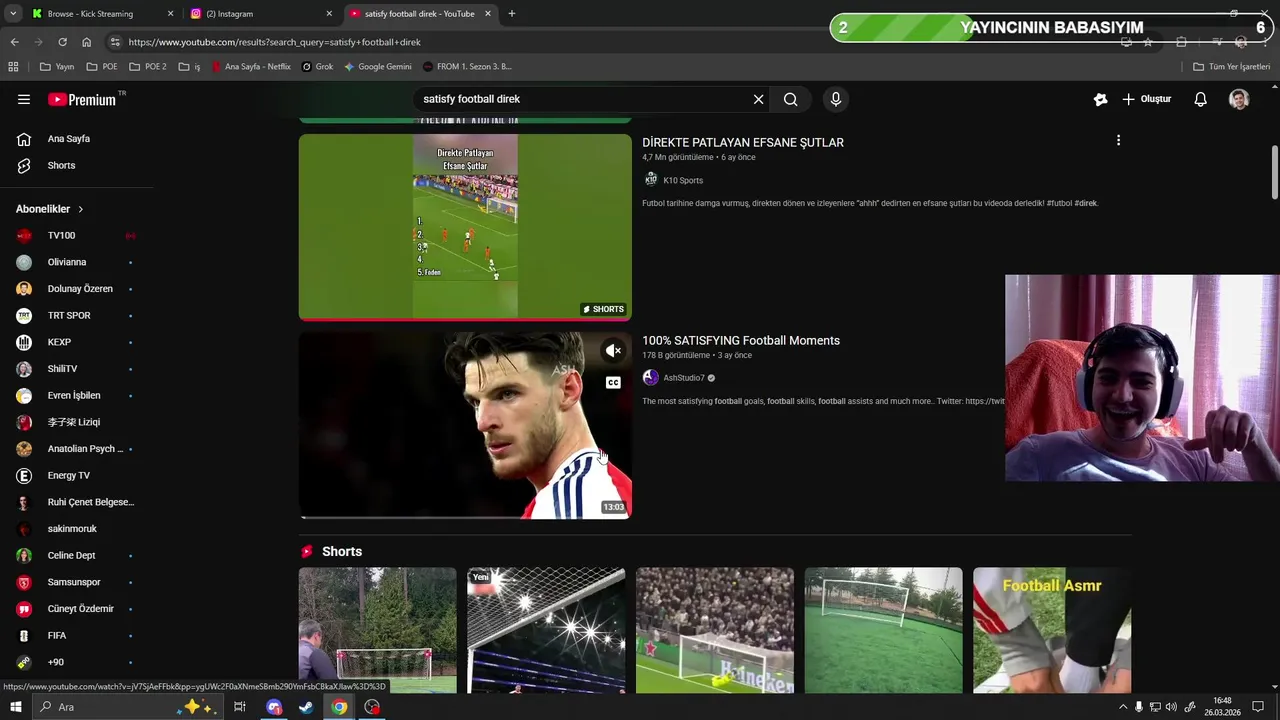Screen dimensions: 1280x720
Task: Open the POE 2 bookmarks folder
Action: 148,67
